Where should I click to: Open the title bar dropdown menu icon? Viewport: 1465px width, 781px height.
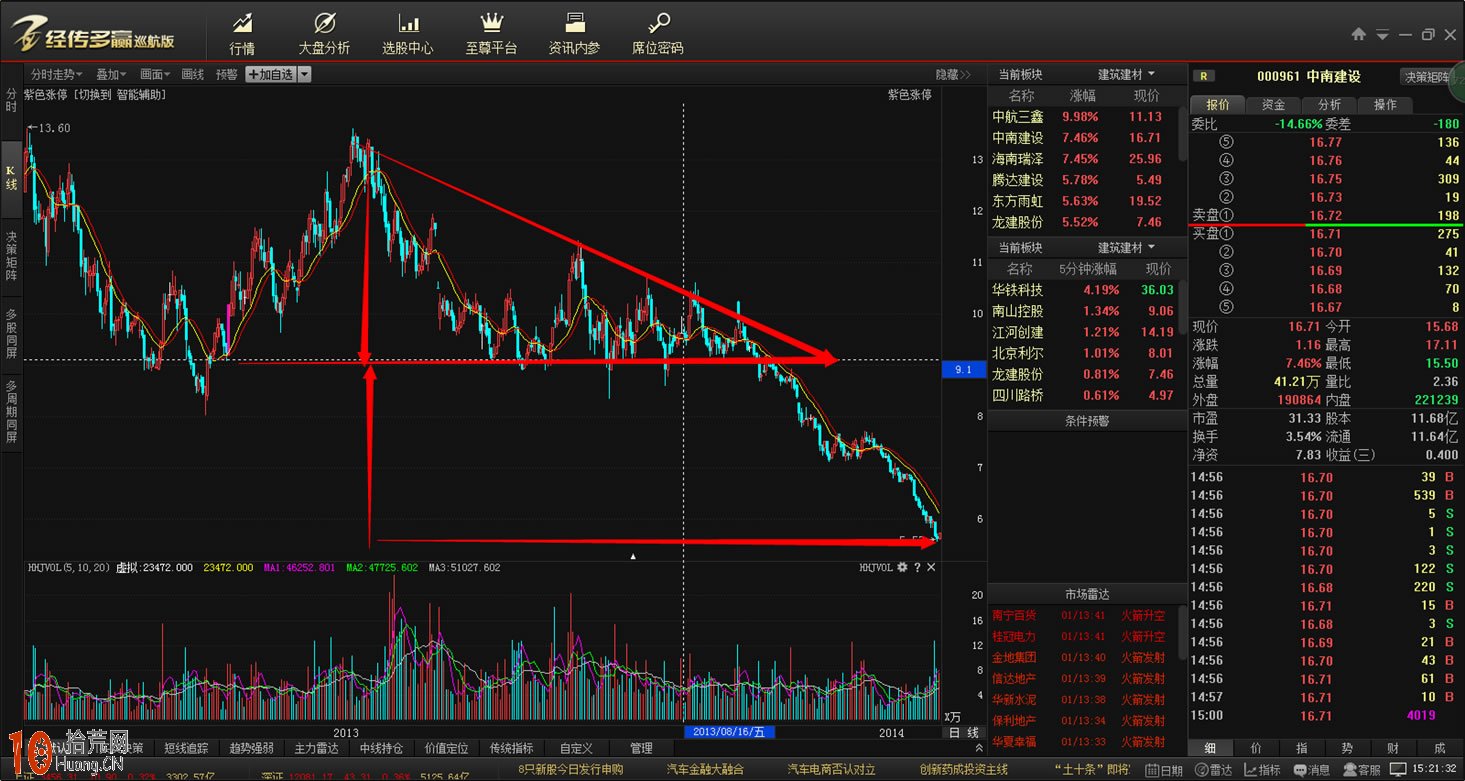(x=1382, y=35)
